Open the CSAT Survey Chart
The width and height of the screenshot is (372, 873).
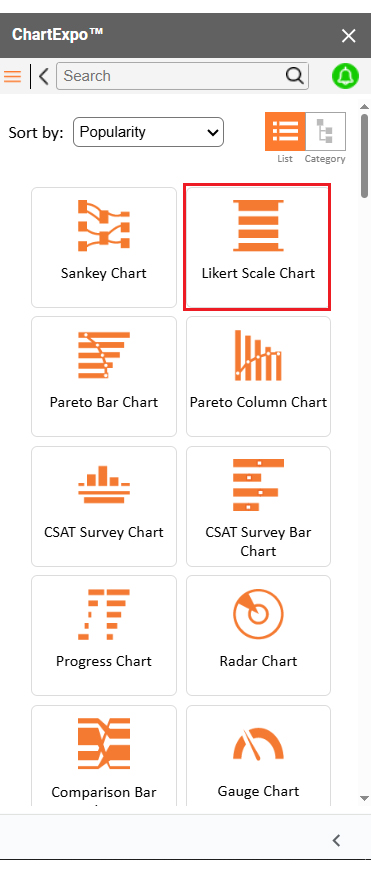point(104,506)
